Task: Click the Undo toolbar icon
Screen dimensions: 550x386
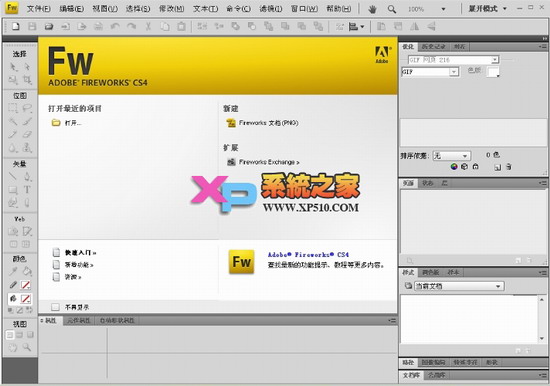Action: [115, 26]
